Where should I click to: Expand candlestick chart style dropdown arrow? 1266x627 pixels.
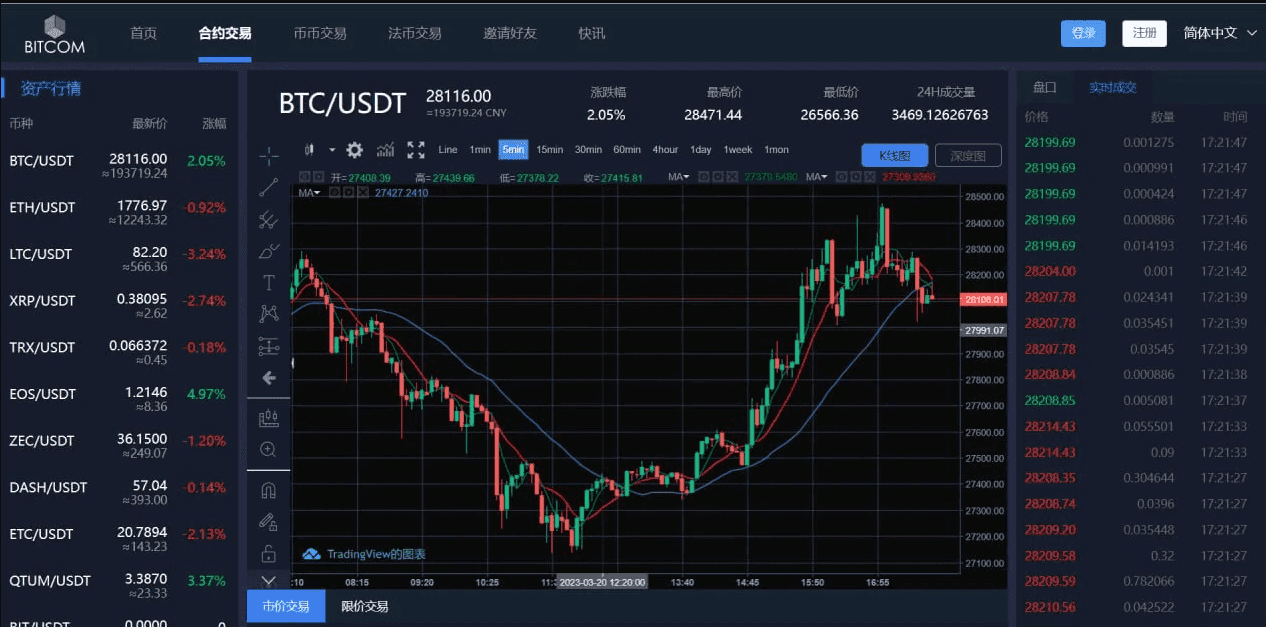click(x=332, y=150)
